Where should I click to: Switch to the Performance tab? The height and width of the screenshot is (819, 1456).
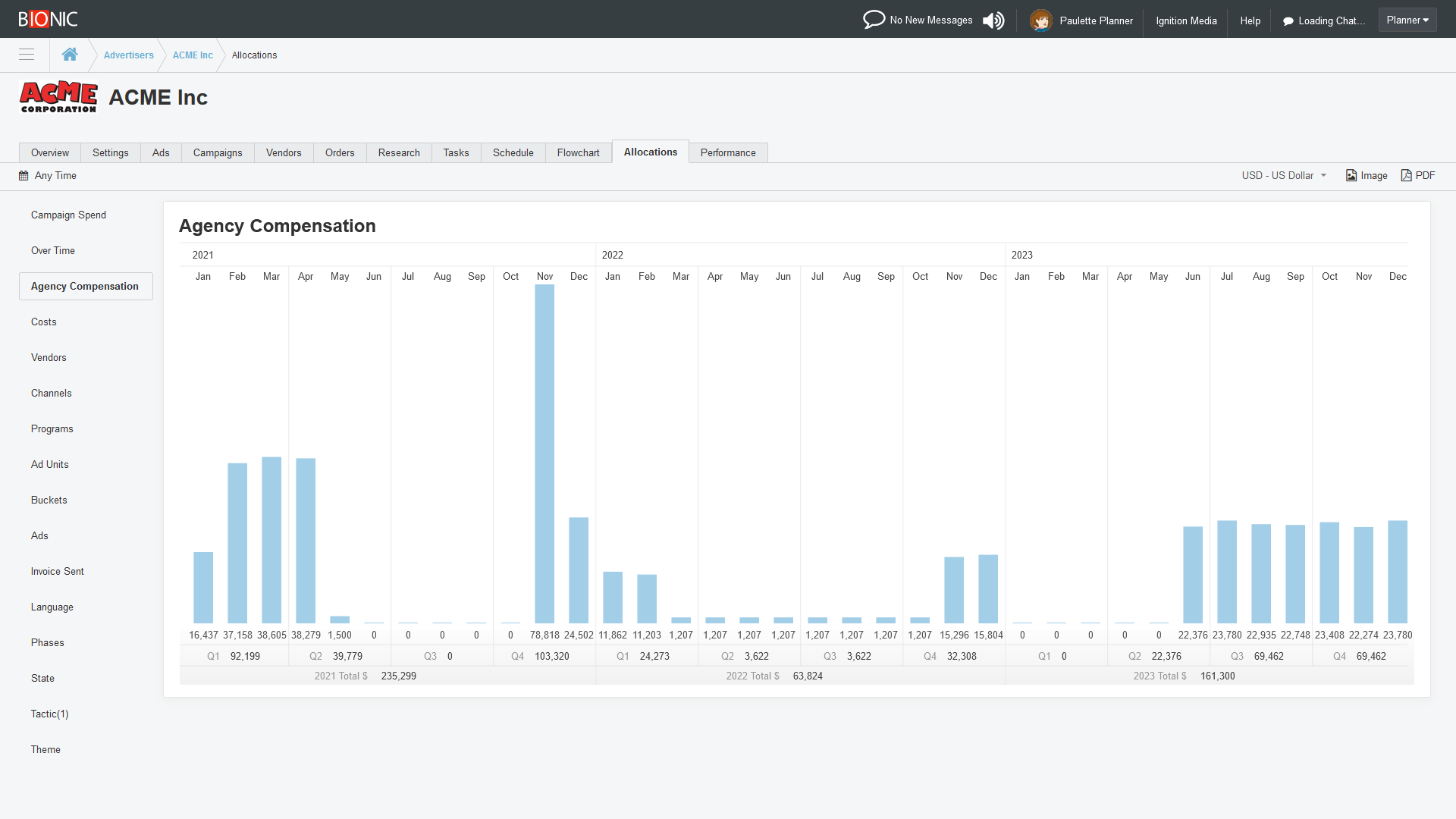(x=727, y=152)
